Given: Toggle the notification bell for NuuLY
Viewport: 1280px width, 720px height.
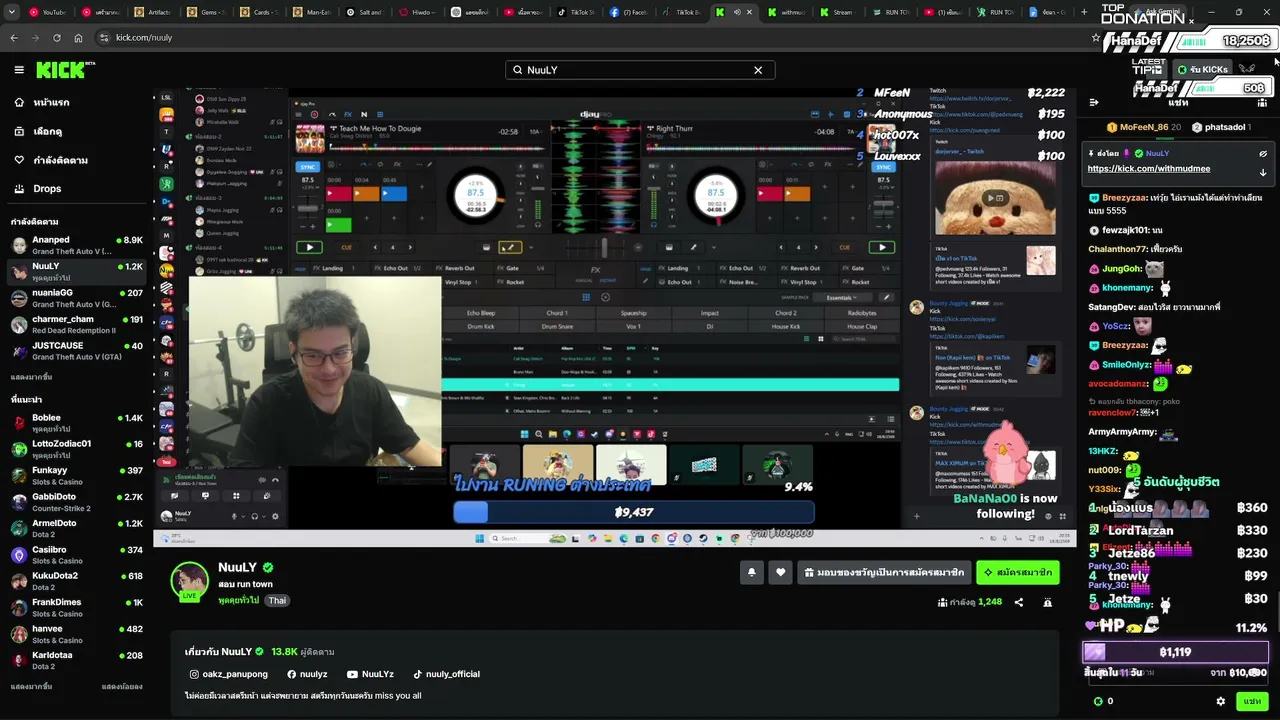Looking at the screenshot, I should [752, 572].
